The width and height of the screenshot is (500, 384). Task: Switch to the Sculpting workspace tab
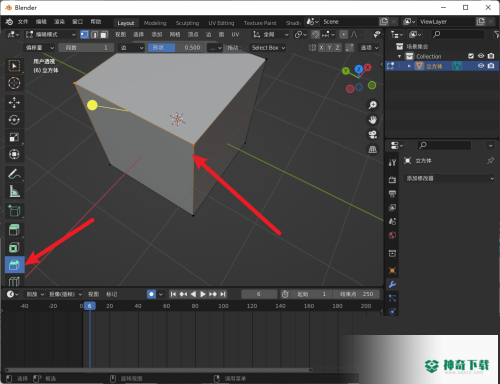pos(187,23)
